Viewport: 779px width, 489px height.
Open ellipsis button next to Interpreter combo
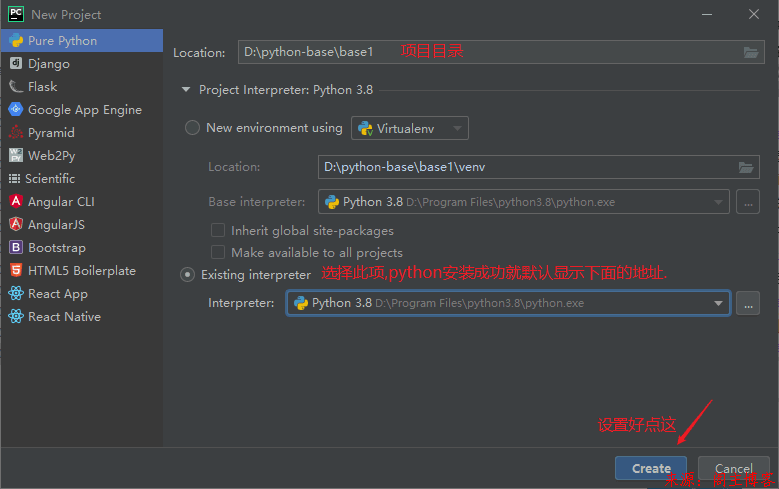coord(748,303)
